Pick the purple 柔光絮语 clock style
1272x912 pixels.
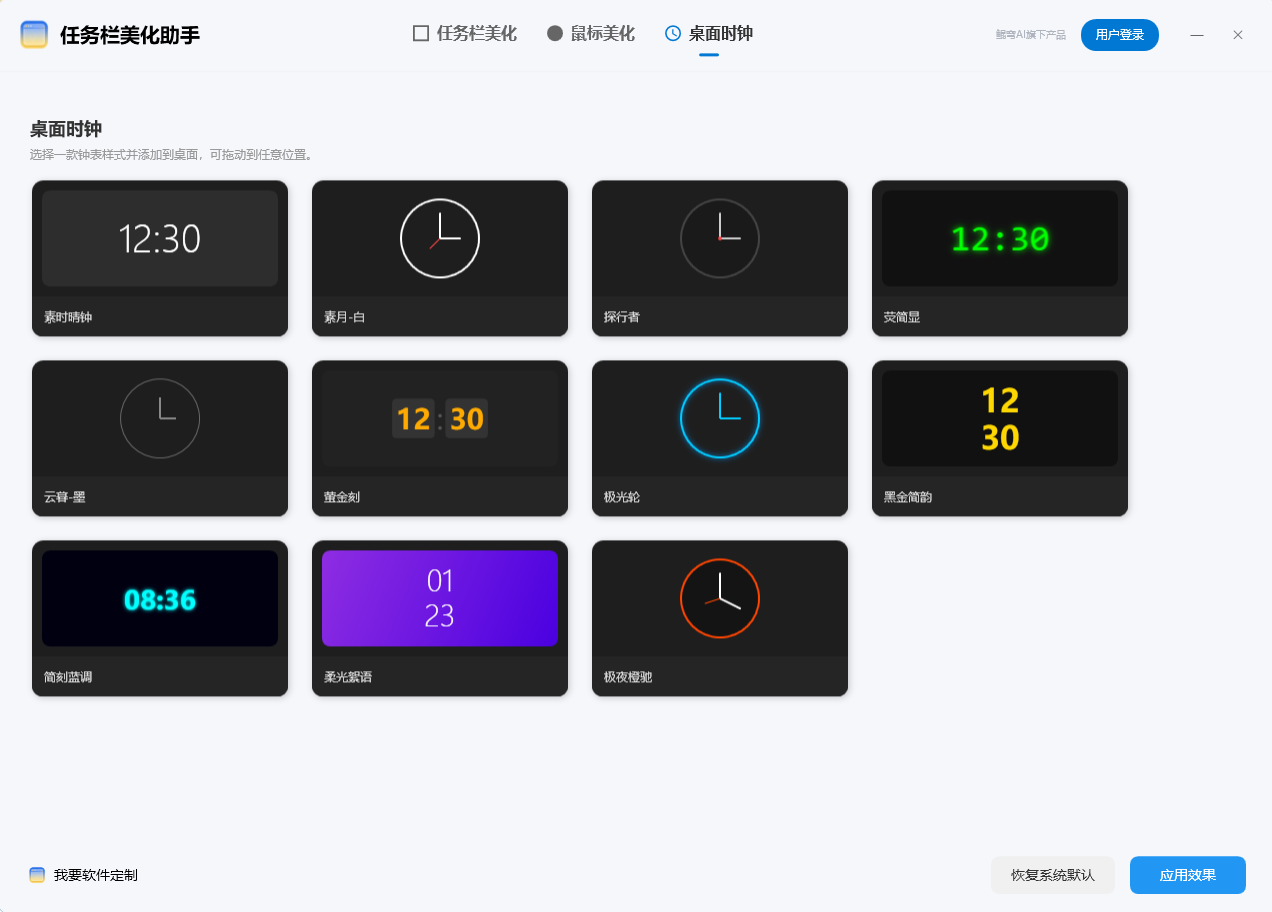(x=440, y=618)
